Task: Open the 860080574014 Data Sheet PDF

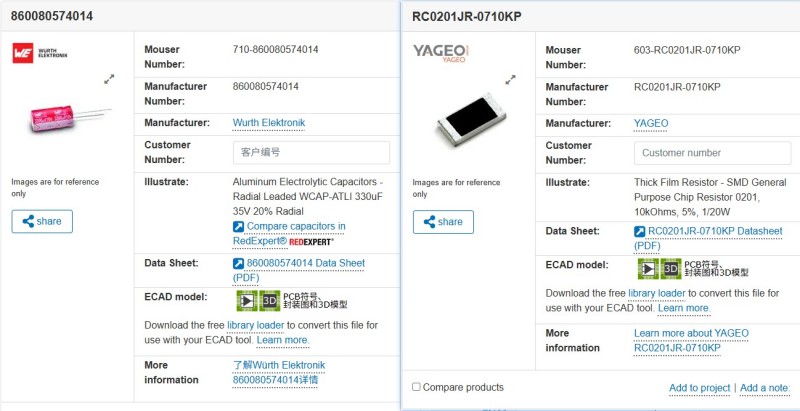Action: tap(298, 269)
